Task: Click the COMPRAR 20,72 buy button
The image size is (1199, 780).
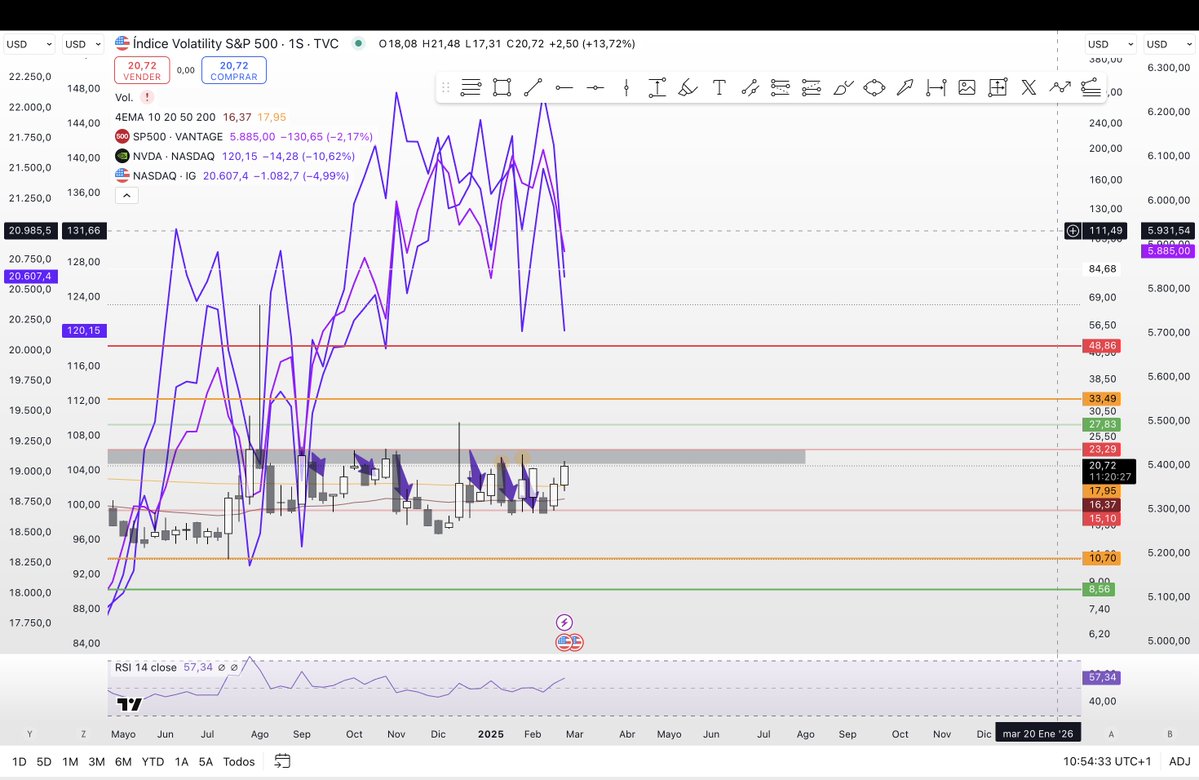Action: tap(234, 70)
